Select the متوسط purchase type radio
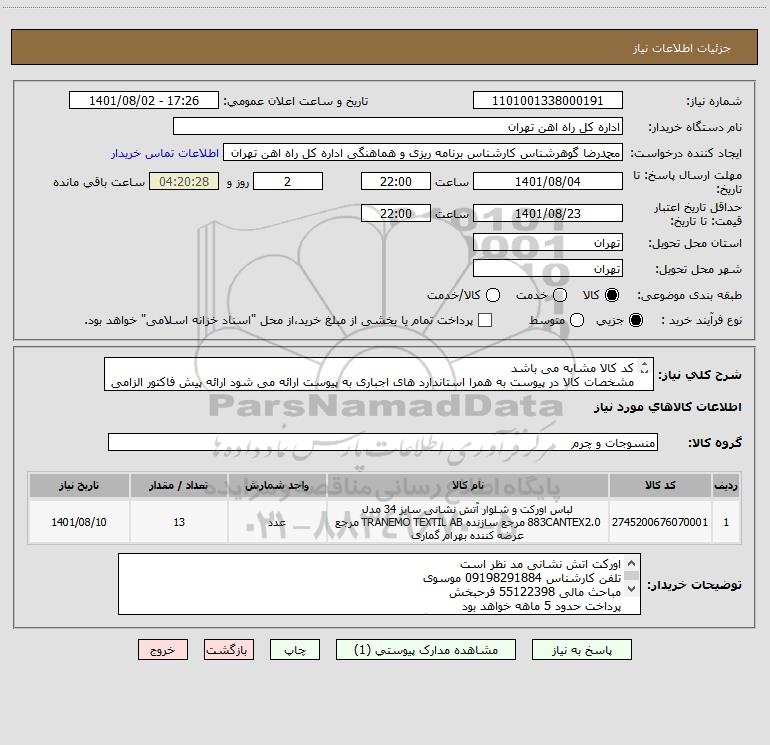 tap(577, 320)
